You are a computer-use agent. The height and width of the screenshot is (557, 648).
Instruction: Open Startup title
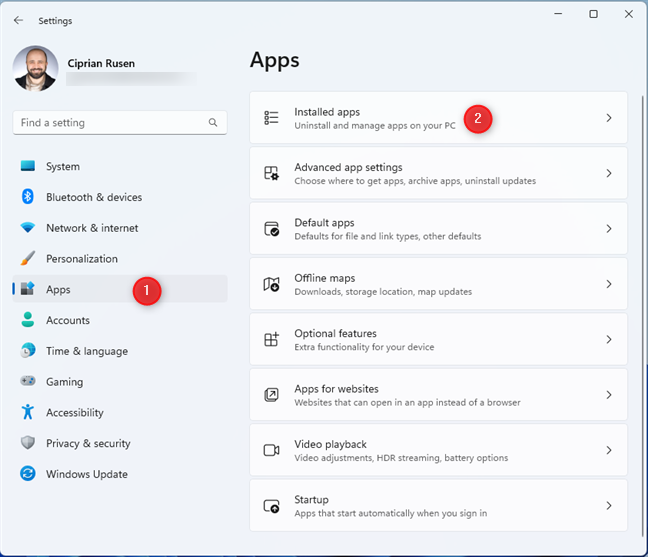(x=312, y=500)
